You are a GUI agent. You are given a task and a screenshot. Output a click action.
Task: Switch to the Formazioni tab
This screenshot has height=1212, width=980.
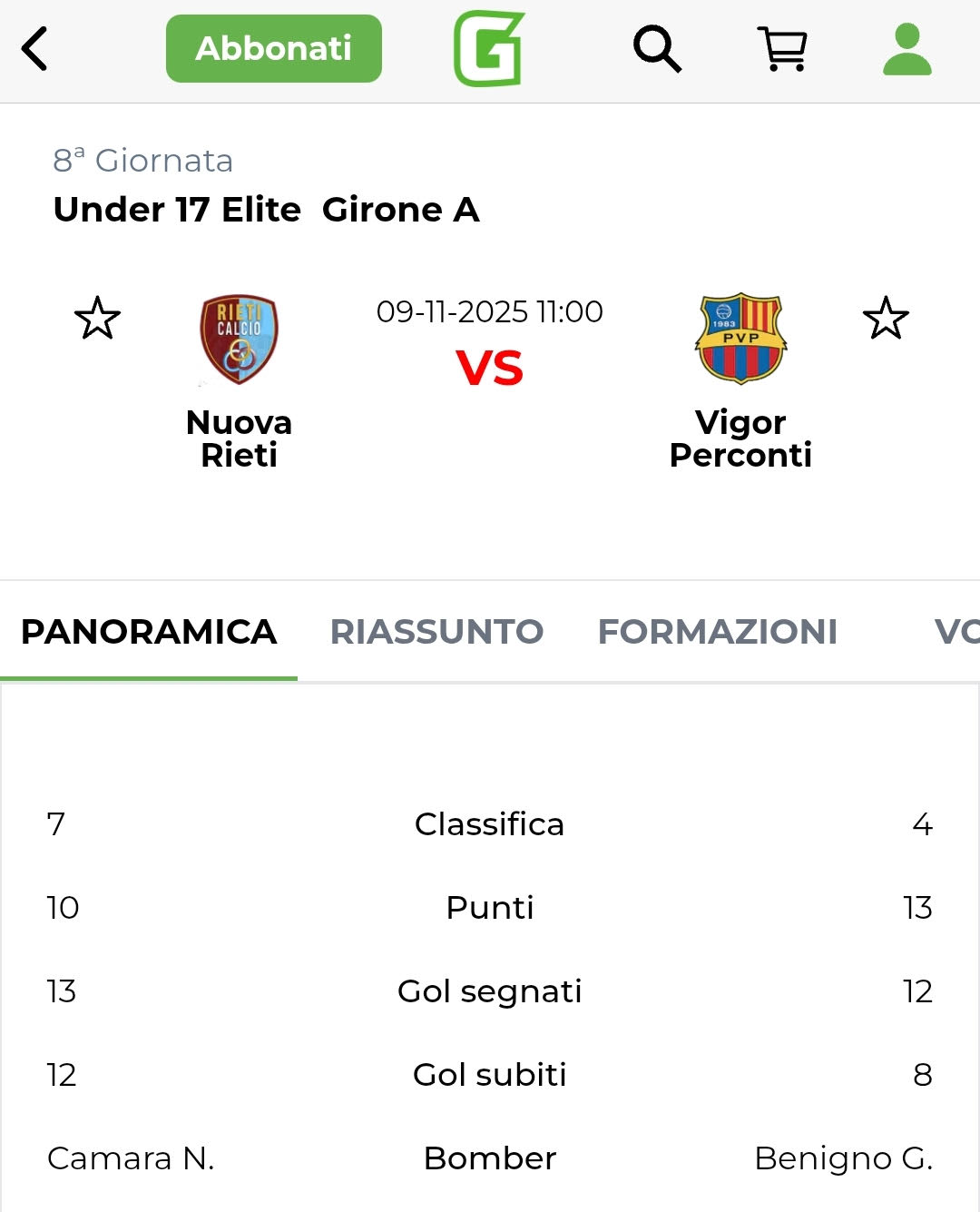[x=717, y=632]
